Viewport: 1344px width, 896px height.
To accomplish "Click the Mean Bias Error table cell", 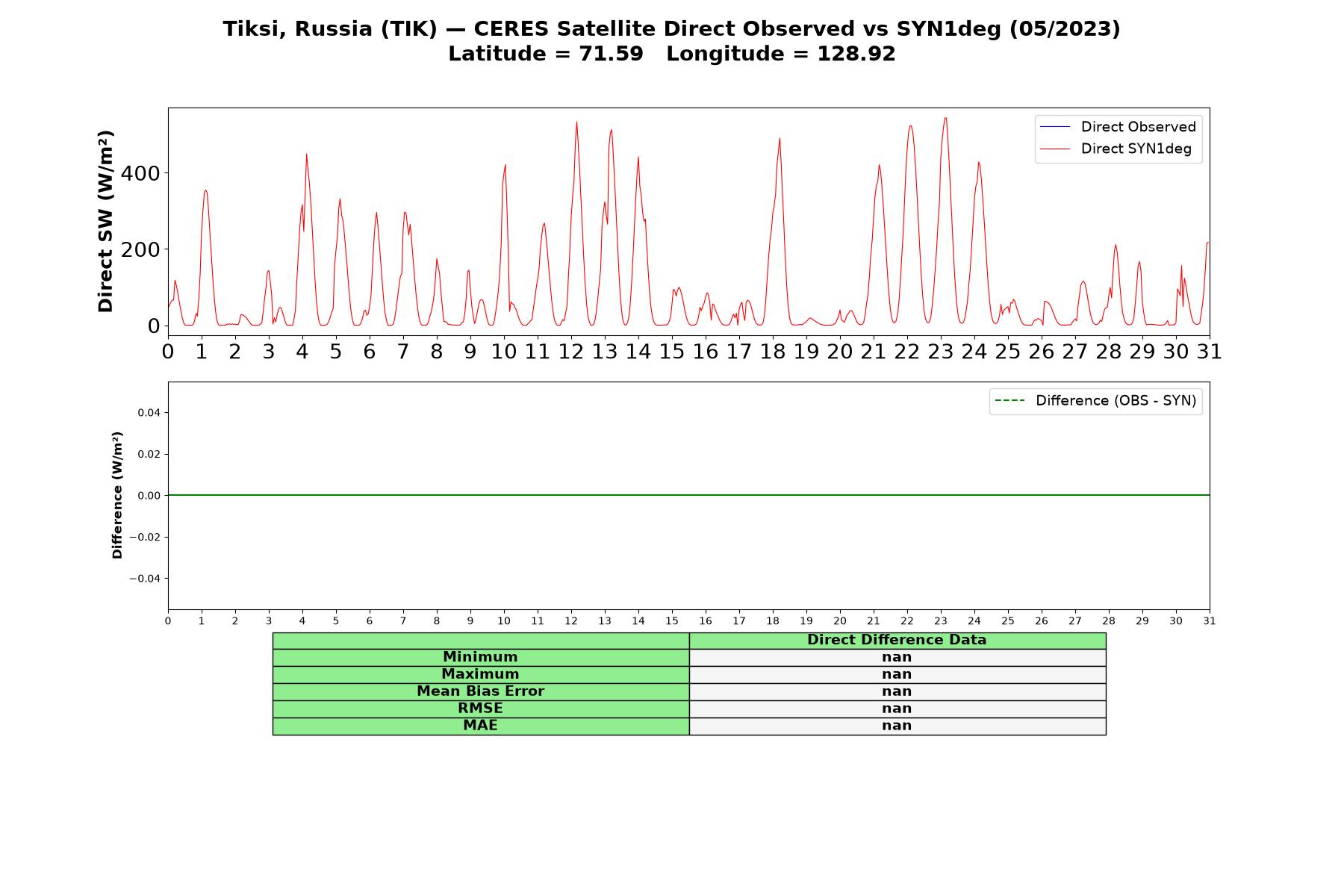I will 480,691.
